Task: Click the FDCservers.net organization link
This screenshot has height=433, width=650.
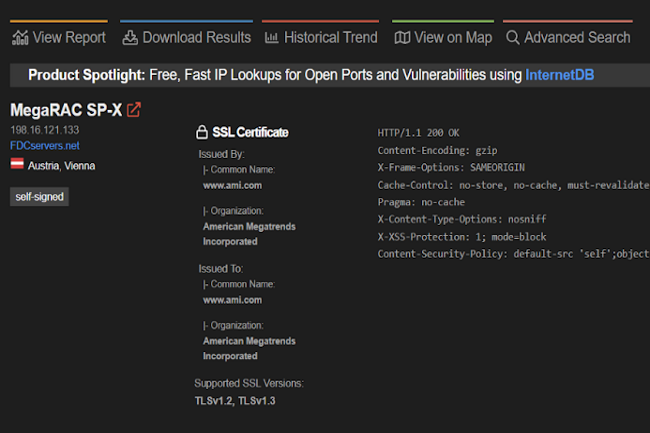Action: pyautogui.click(x=44, y=146)
